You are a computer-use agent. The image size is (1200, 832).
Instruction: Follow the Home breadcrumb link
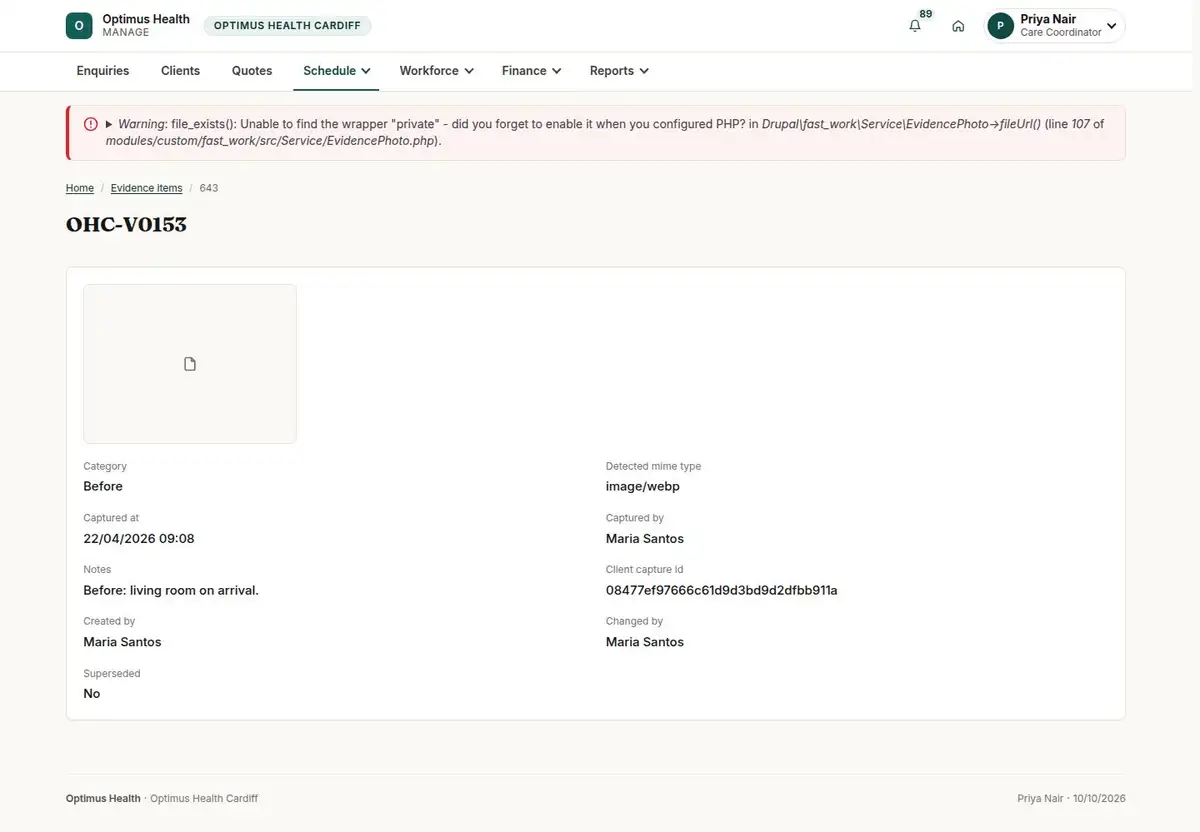[80, 188]
